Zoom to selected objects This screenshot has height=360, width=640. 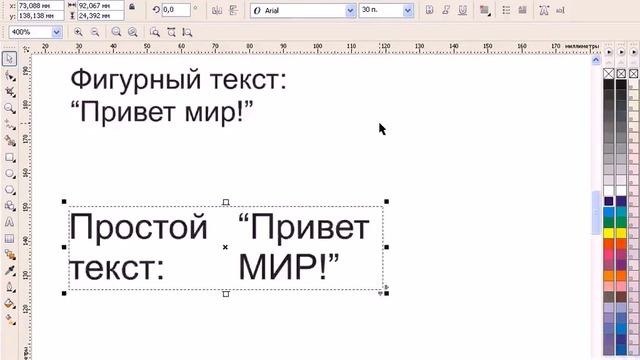click(x=116, y=32)
